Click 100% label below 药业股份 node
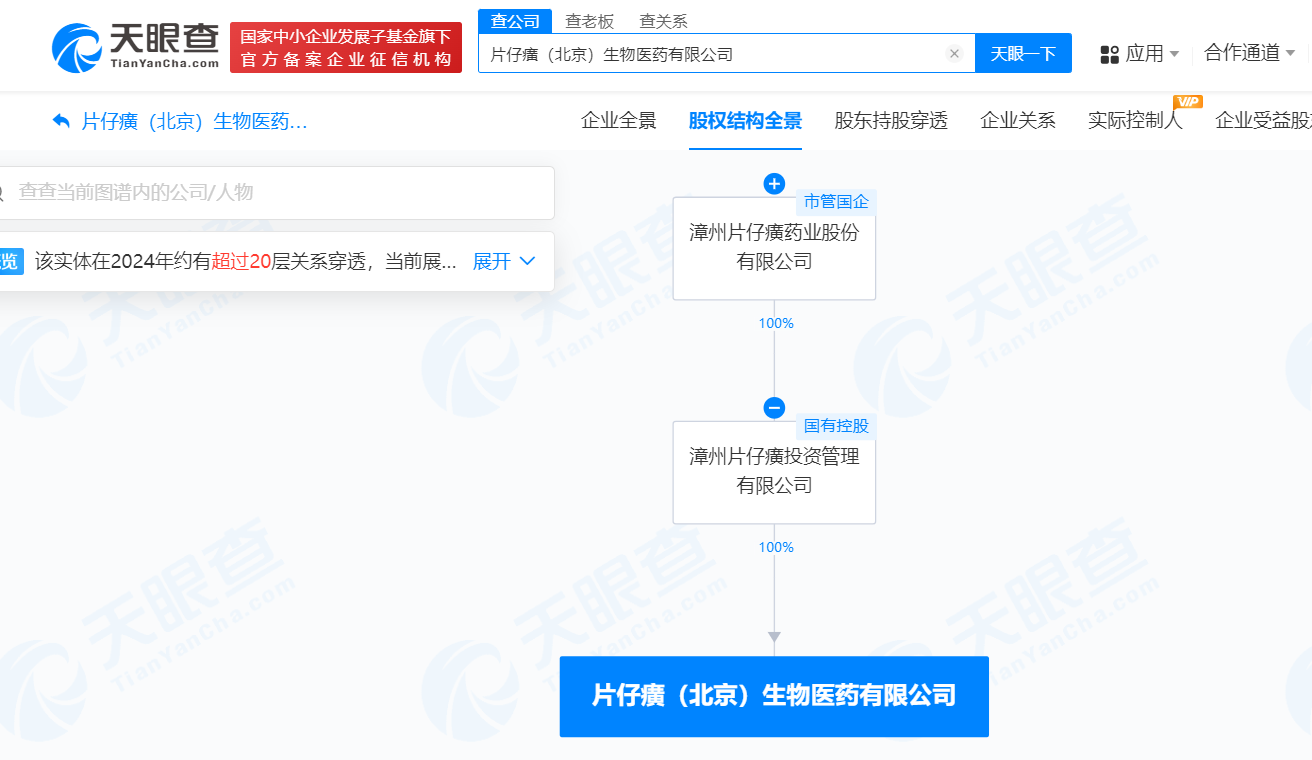 tap(776, 323)
